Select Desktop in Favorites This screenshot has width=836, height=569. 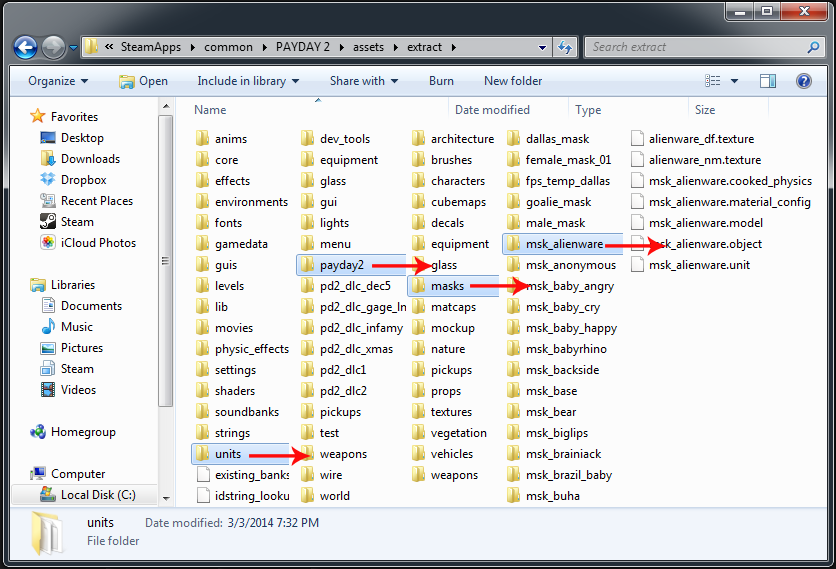pos(72,138)
